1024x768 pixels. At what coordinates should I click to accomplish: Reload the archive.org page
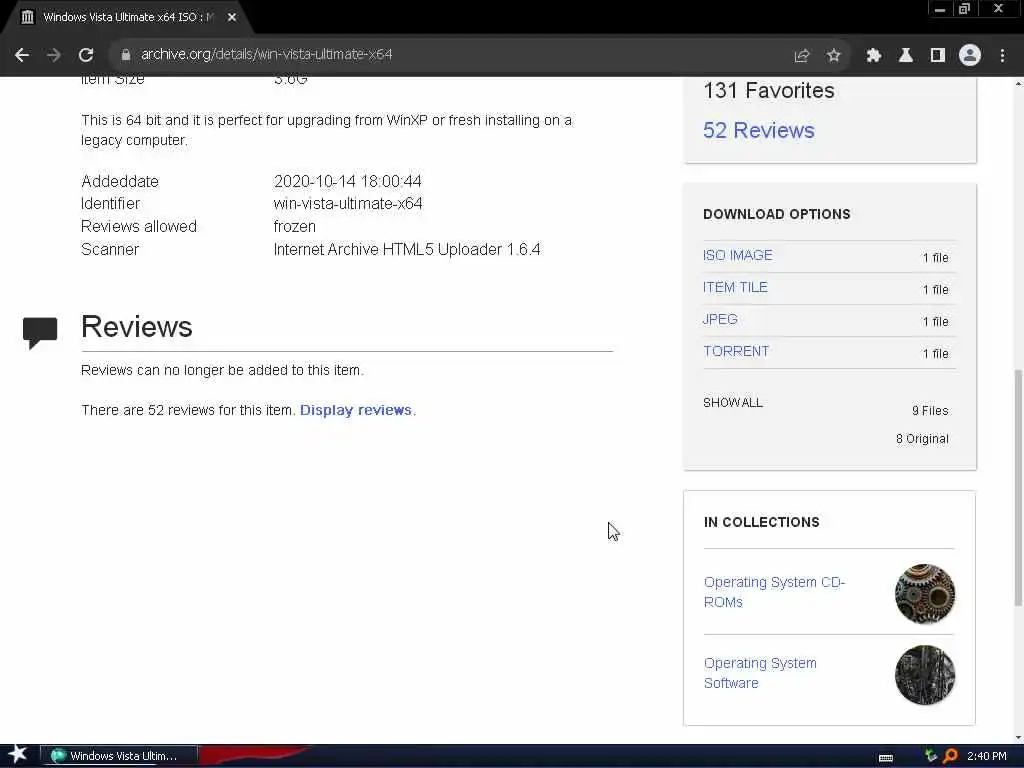pyautogui.click(x=86, y=56)
